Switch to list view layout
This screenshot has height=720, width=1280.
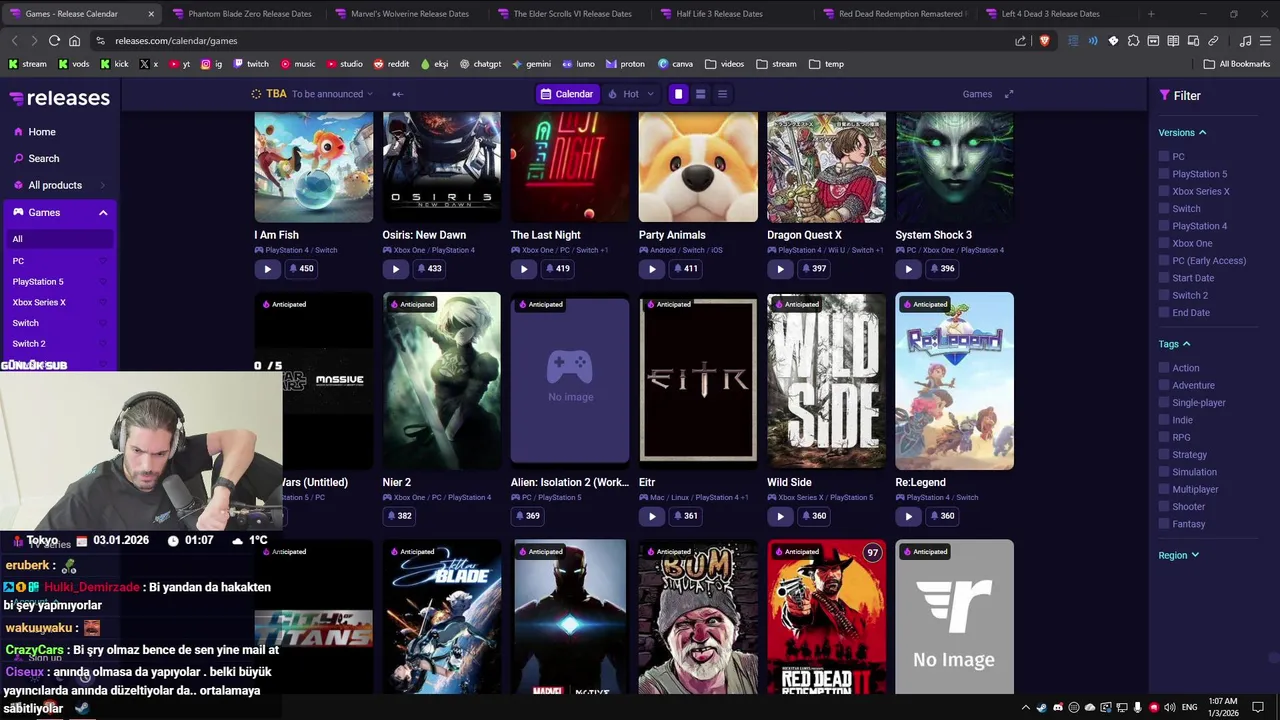tap(722, 94)
